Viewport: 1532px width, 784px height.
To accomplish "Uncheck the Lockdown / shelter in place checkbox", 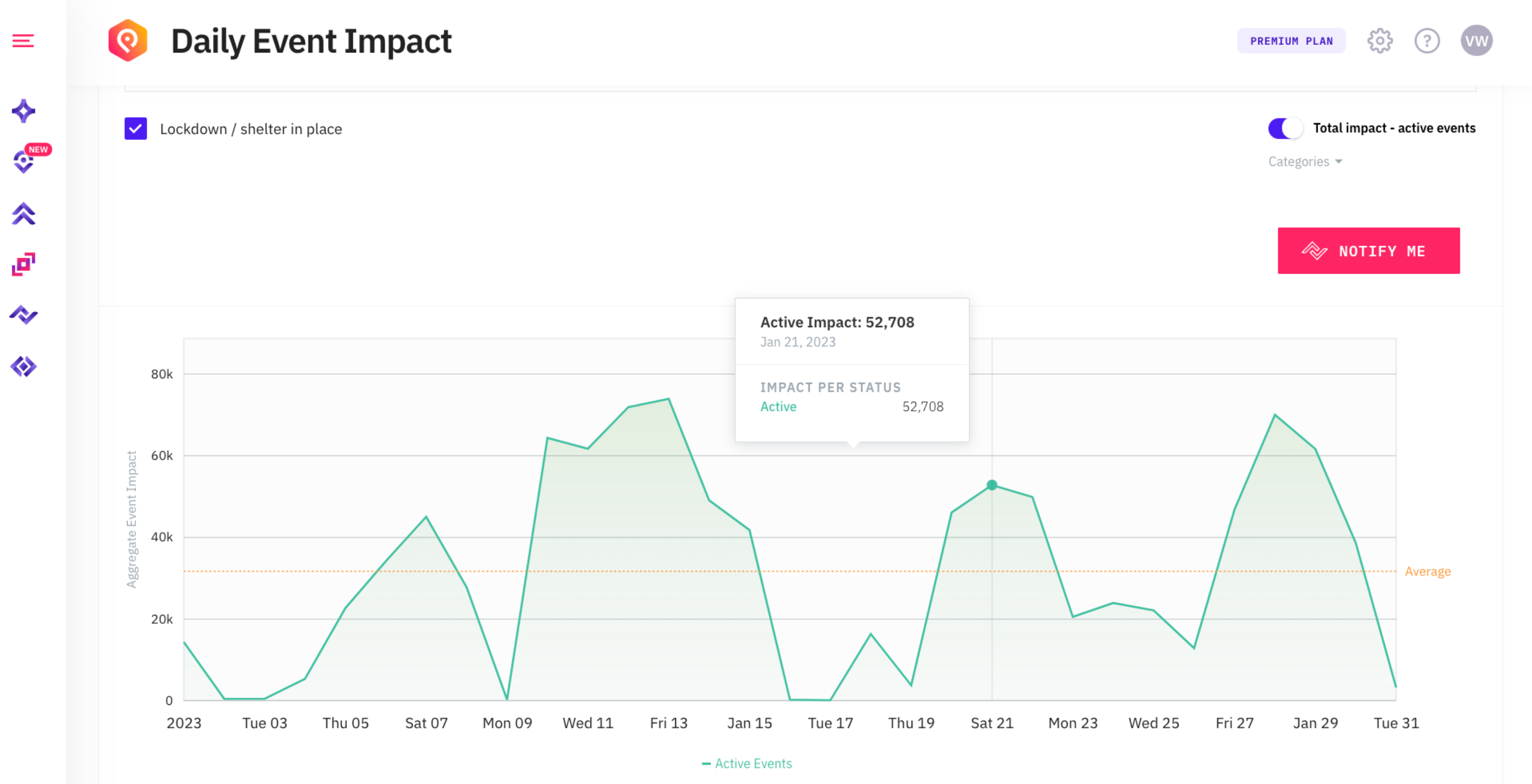I will [136, 129].
